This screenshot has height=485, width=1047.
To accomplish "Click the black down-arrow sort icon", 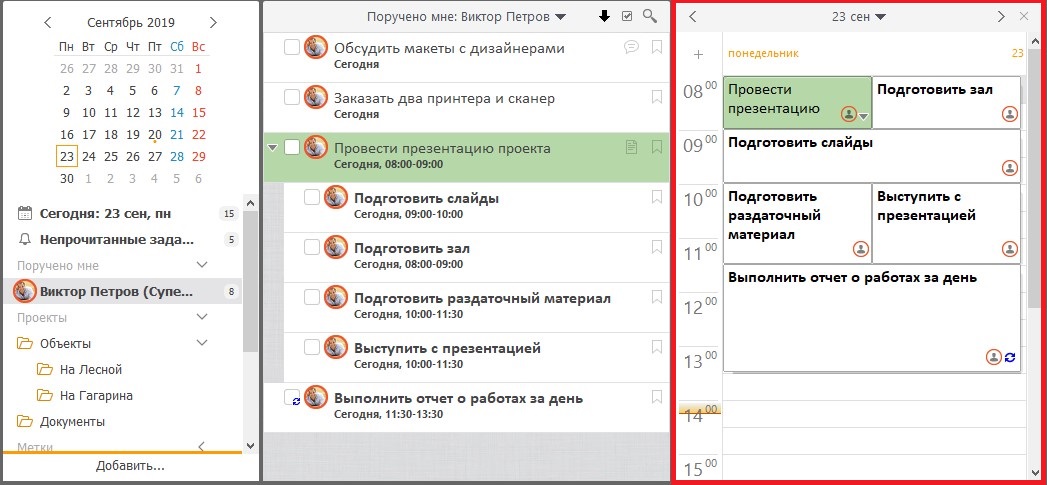I will click(x=604, y=17).
